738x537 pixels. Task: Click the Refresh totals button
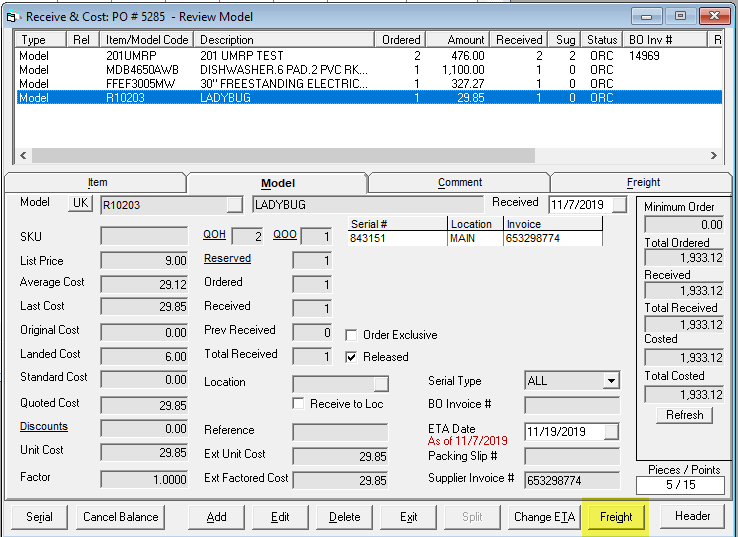pos(684,415)
